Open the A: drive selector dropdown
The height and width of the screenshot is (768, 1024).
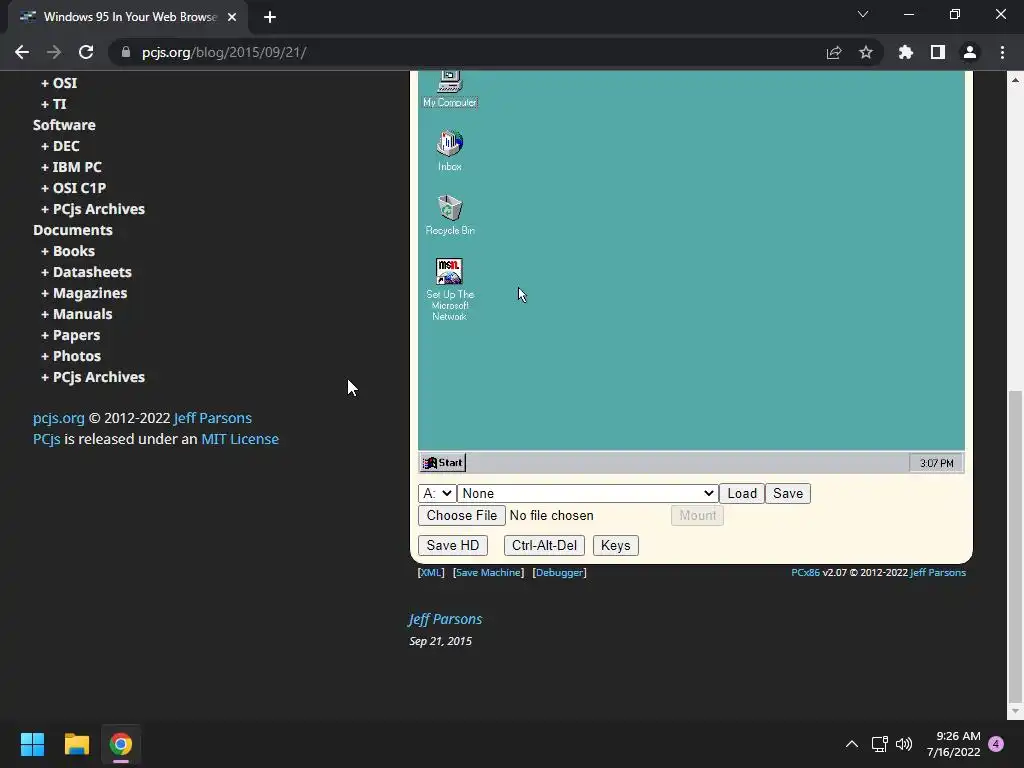[437, 493]
